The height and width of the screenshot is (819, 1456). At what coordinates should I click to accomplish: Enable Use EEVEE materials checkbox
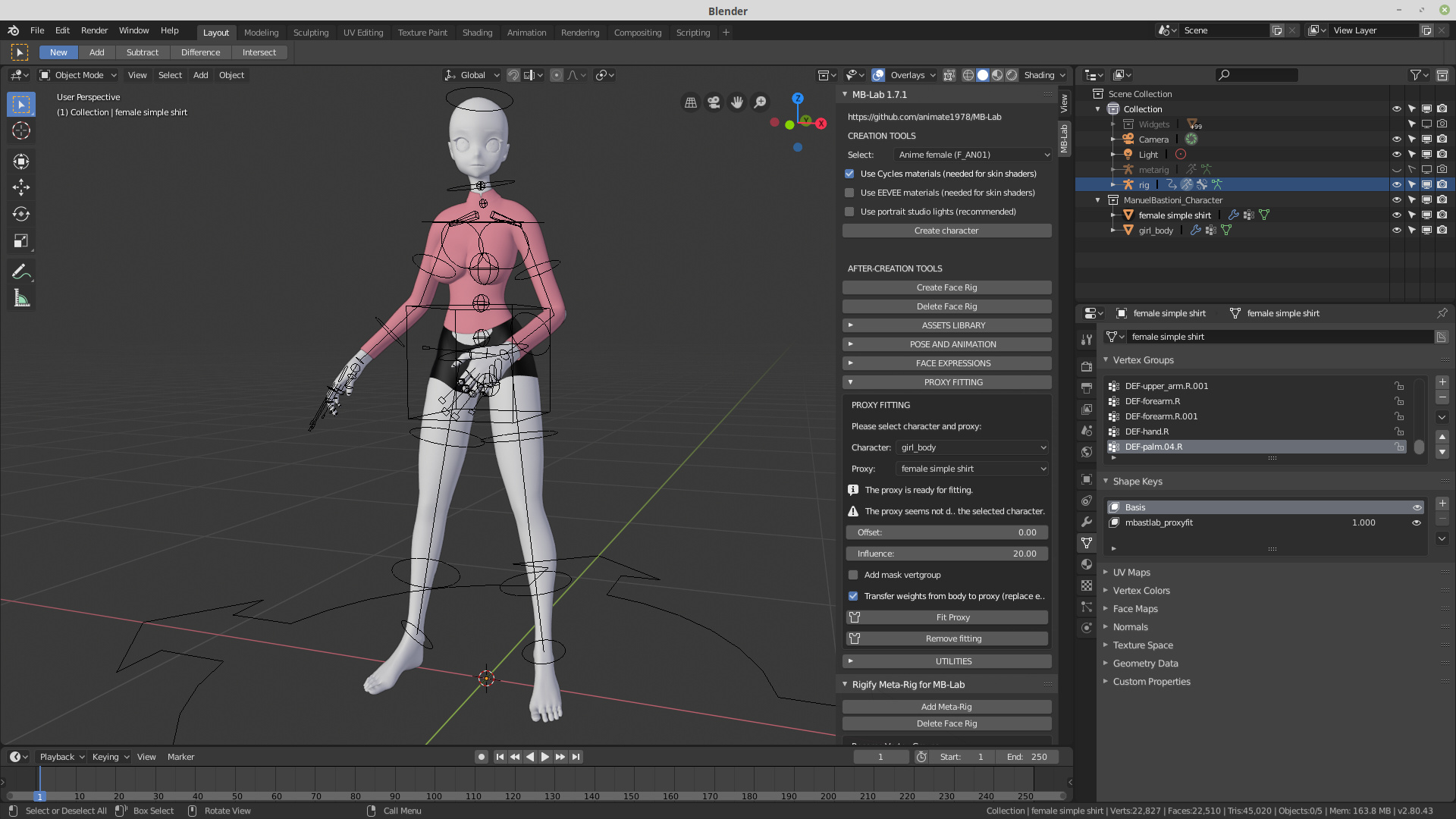click(x=849, y=193)
